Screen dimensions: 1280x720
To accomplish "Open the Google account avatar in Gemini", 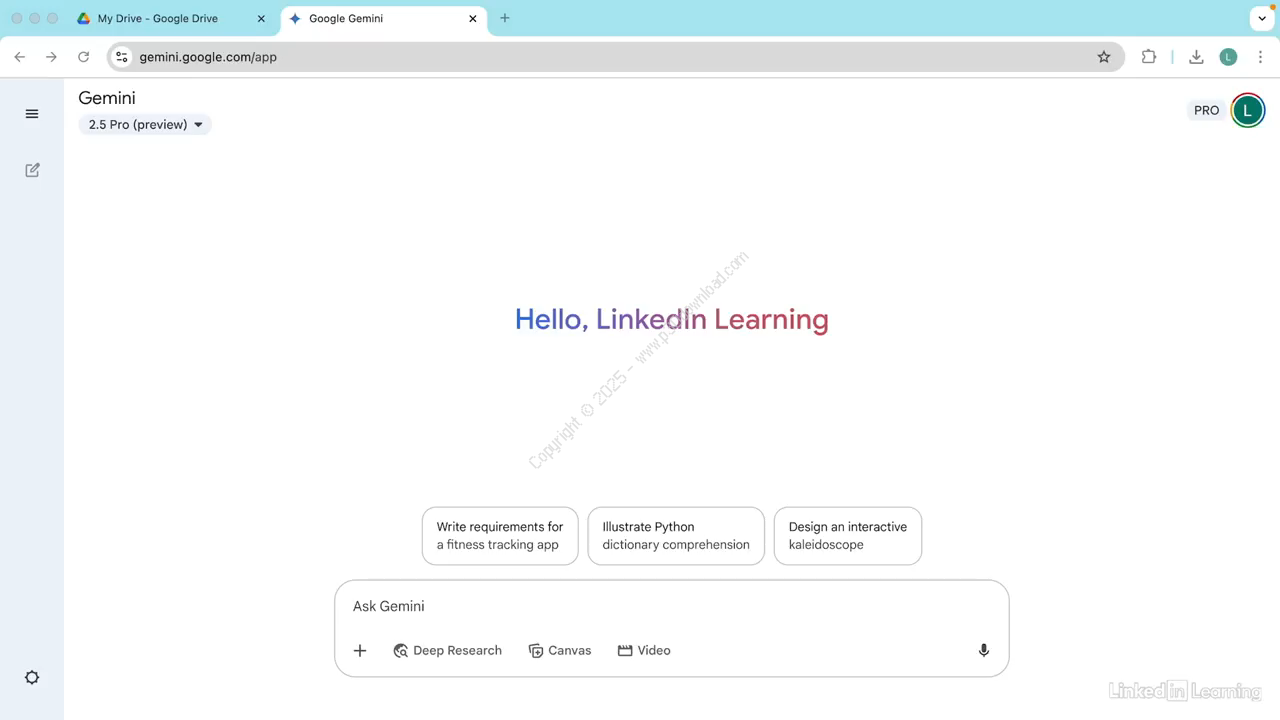I will 1248,111.
